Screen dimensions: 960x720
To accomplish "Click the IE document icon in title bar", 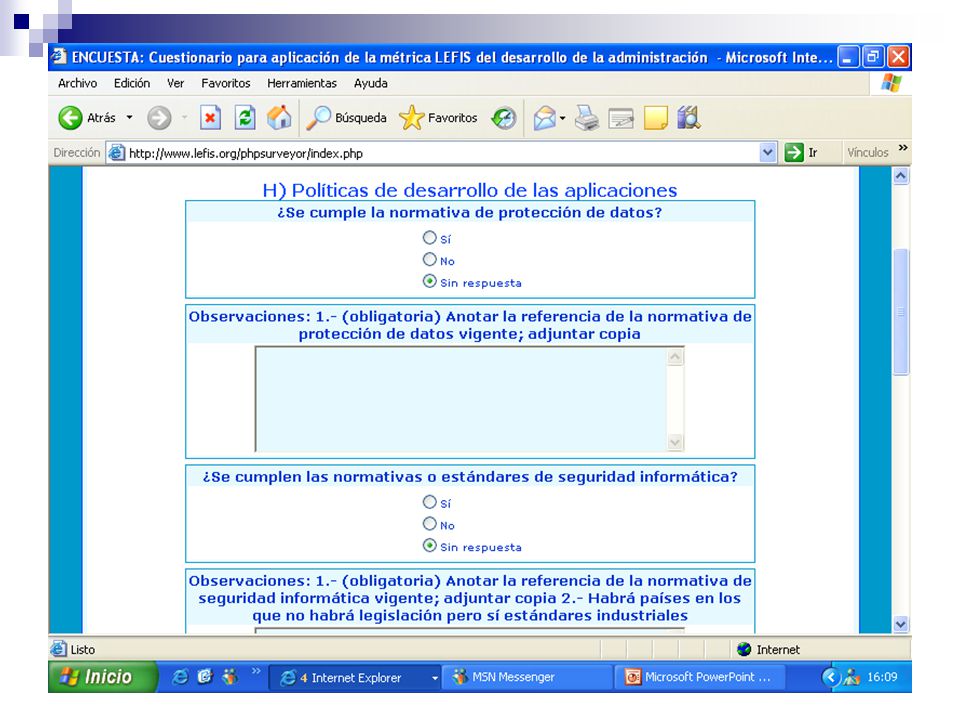I will point(59,56).
